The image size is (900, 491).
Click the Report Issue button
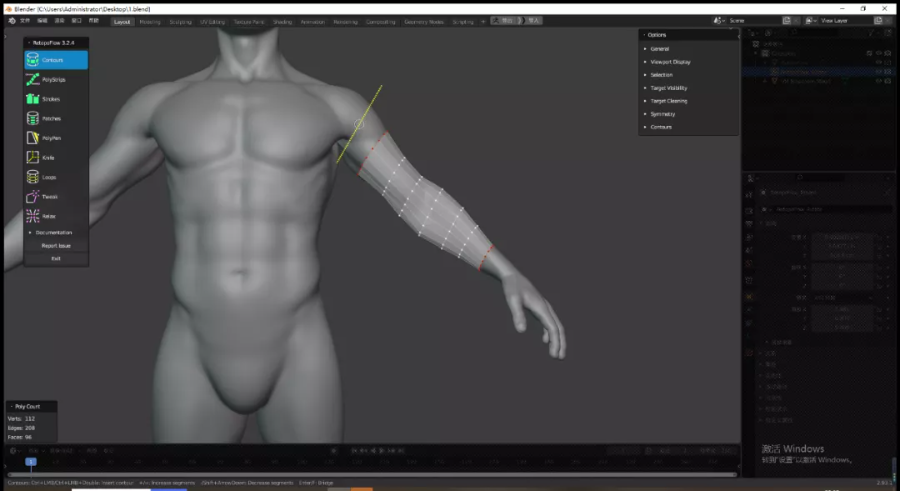tap(56, 245)
